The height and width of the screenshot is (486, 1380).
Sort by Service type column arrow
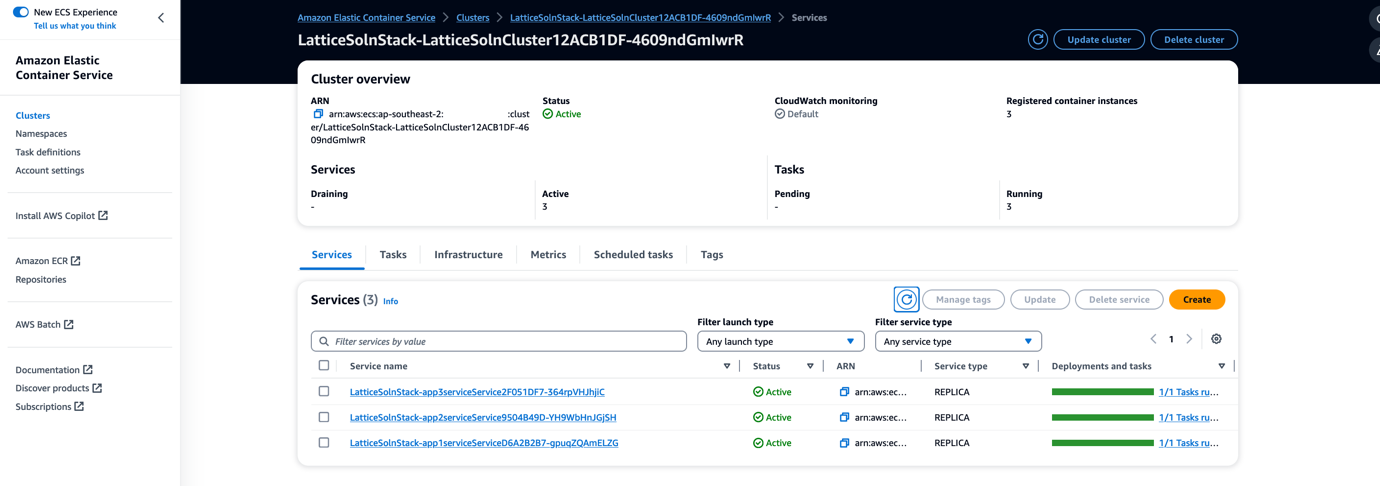(1026, 367)
